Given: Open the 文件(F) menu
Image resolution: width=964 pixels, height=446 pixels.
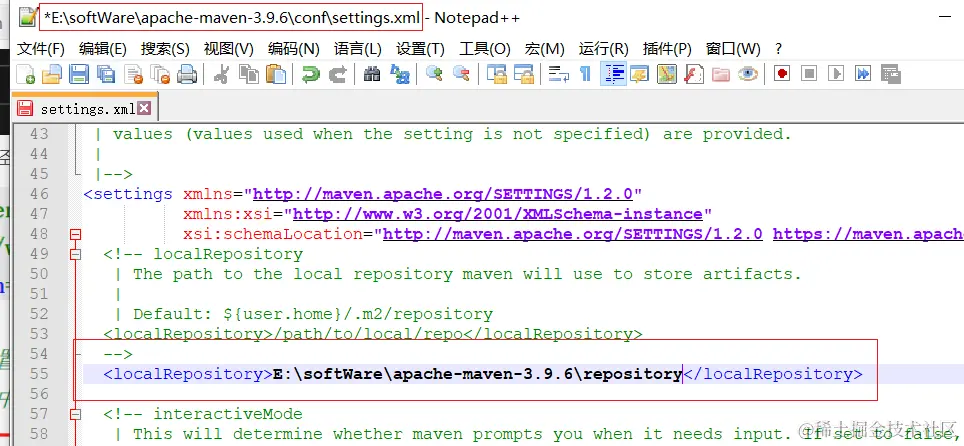Looking at the screenshot, I should click(41, 49).
